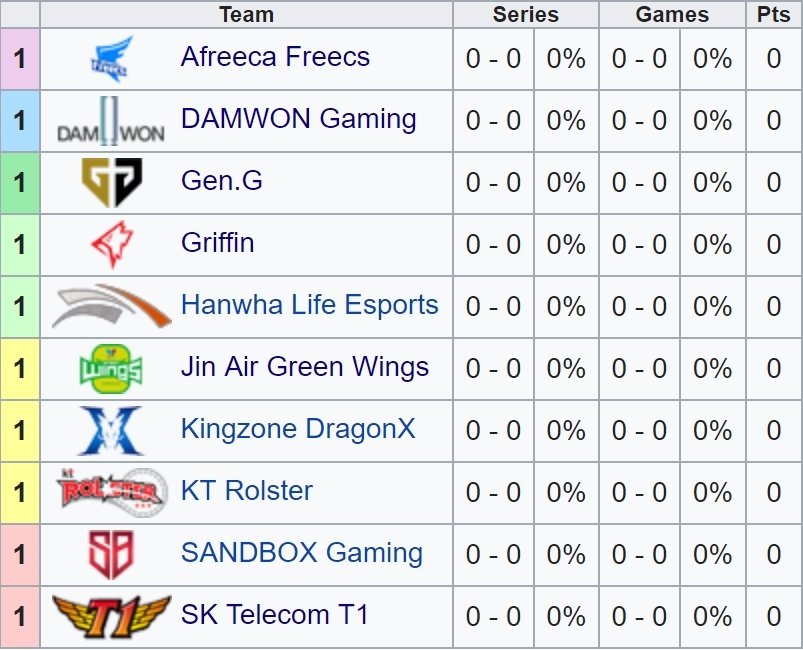
Task: Click the pink rank cell beside Afreeca Freecs
Action: [20, 59]
